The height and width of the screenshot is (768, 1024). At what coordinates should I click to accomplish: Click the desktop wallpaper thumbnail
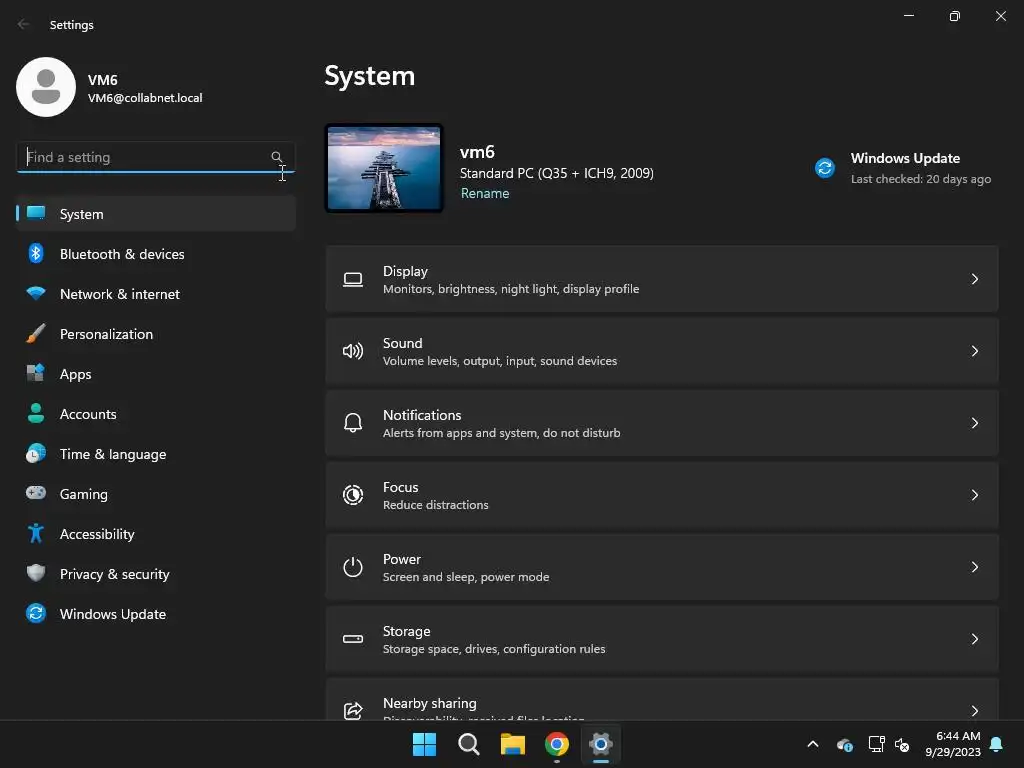(384, 168)
